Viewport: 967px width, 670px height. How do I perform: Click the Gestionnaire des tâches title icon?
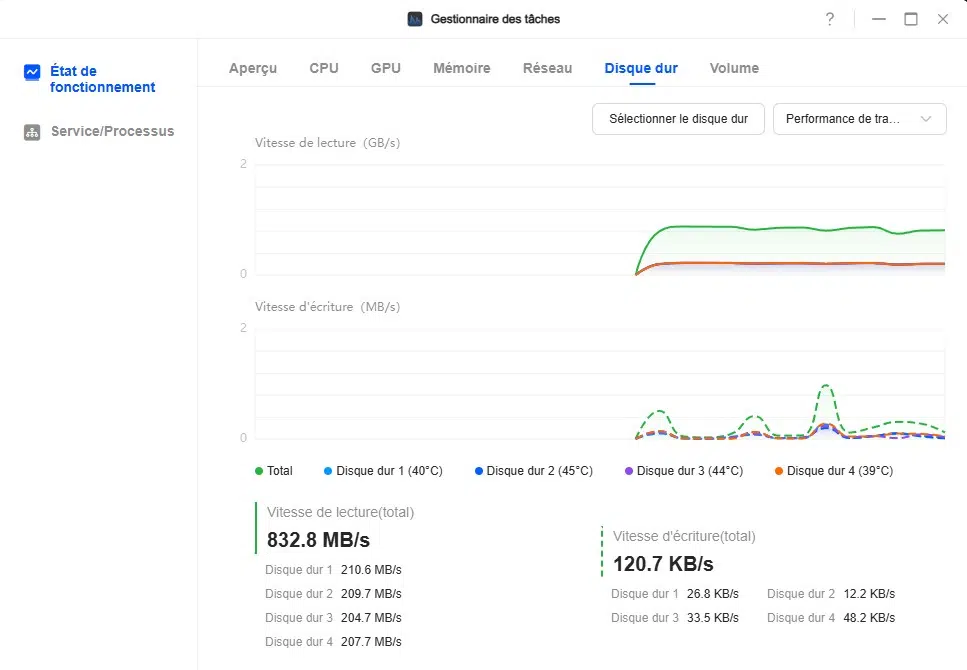tap(415, 19)
